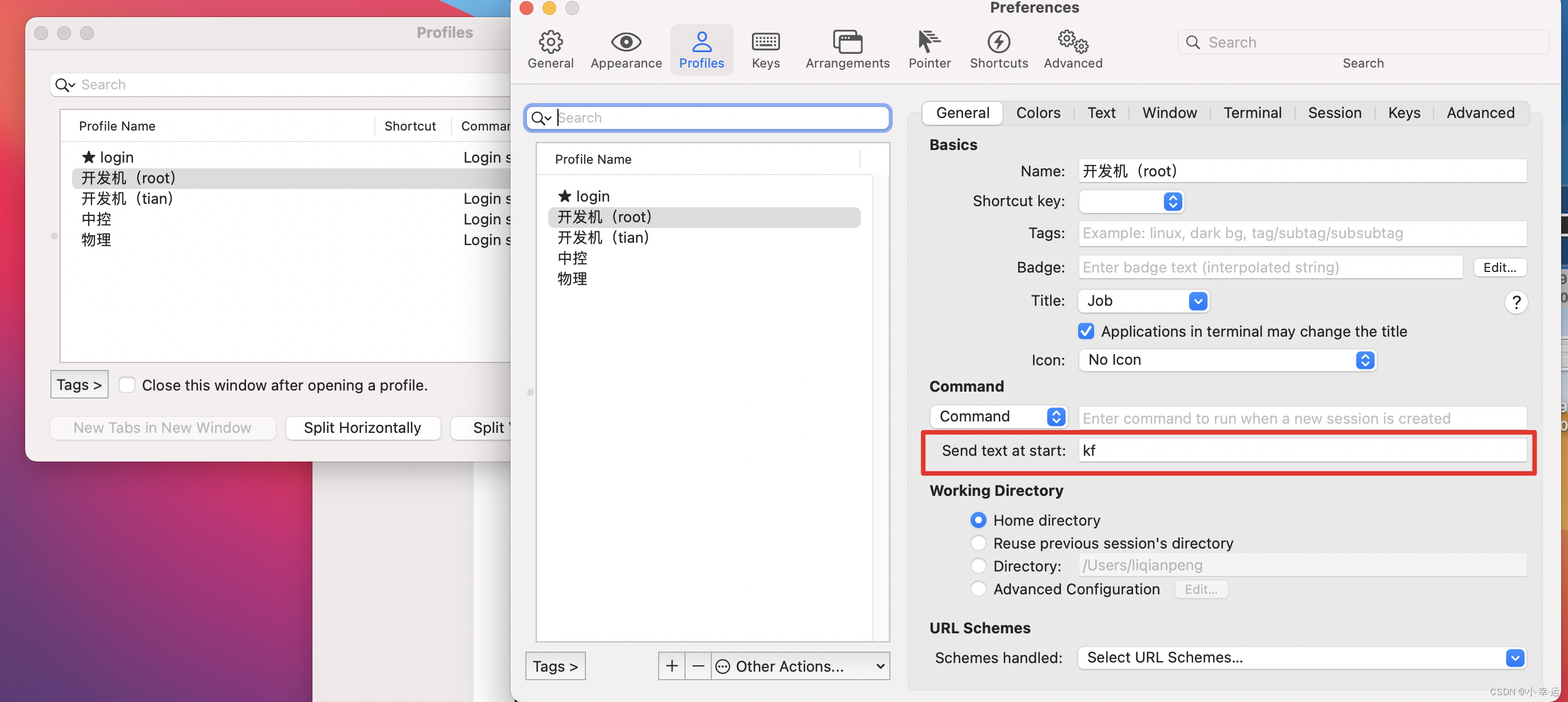Click the Name field
This screenshot has width=1568, height=702.
click(x=1301, y=171)
